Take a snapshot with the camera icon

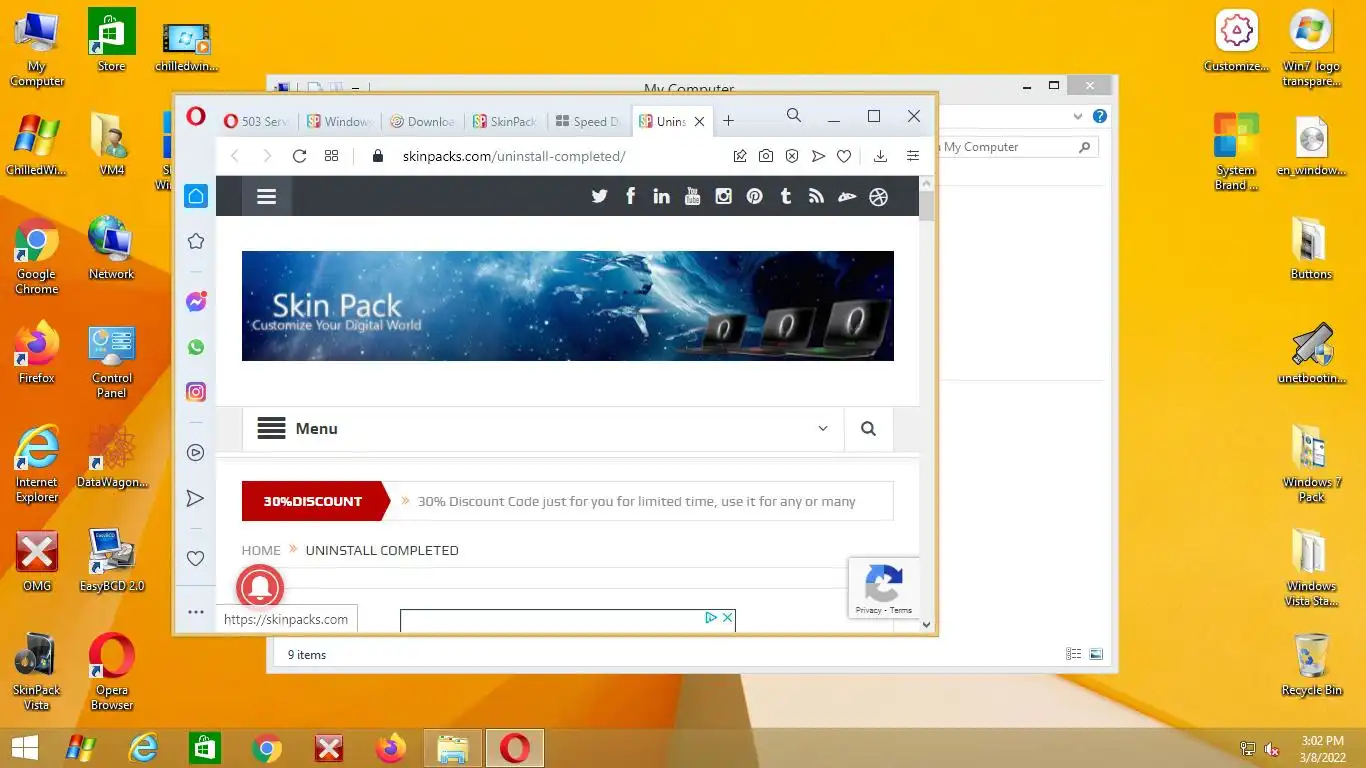pyautogui.click(x=765, y=156)
